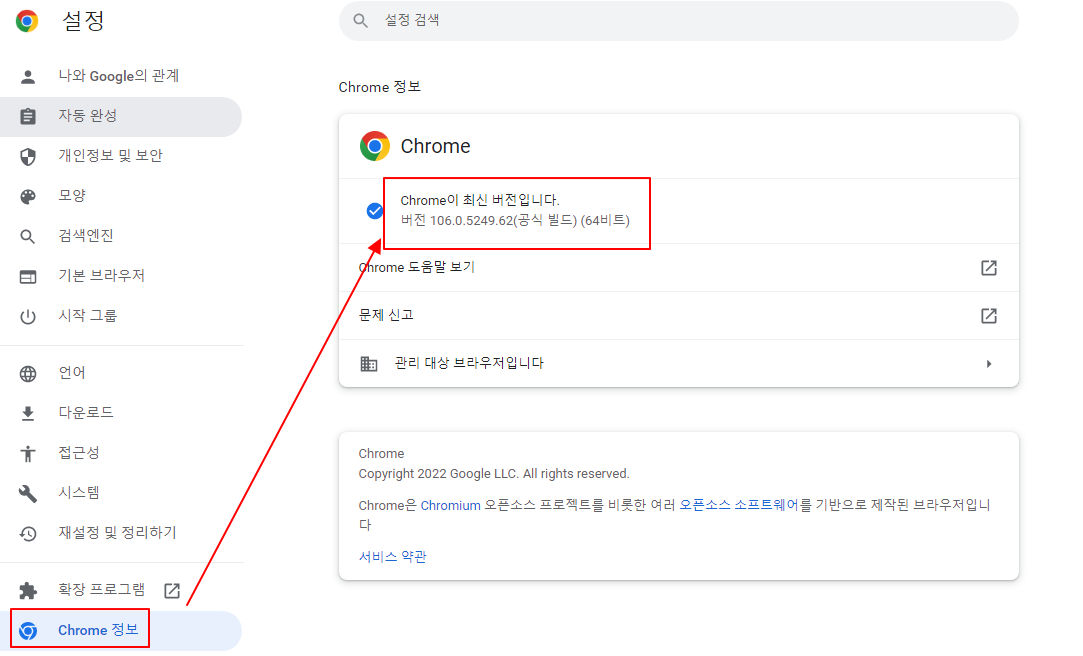
Task: Open the 나와 Google의 관계 settings section
Action: click(121, 76)
